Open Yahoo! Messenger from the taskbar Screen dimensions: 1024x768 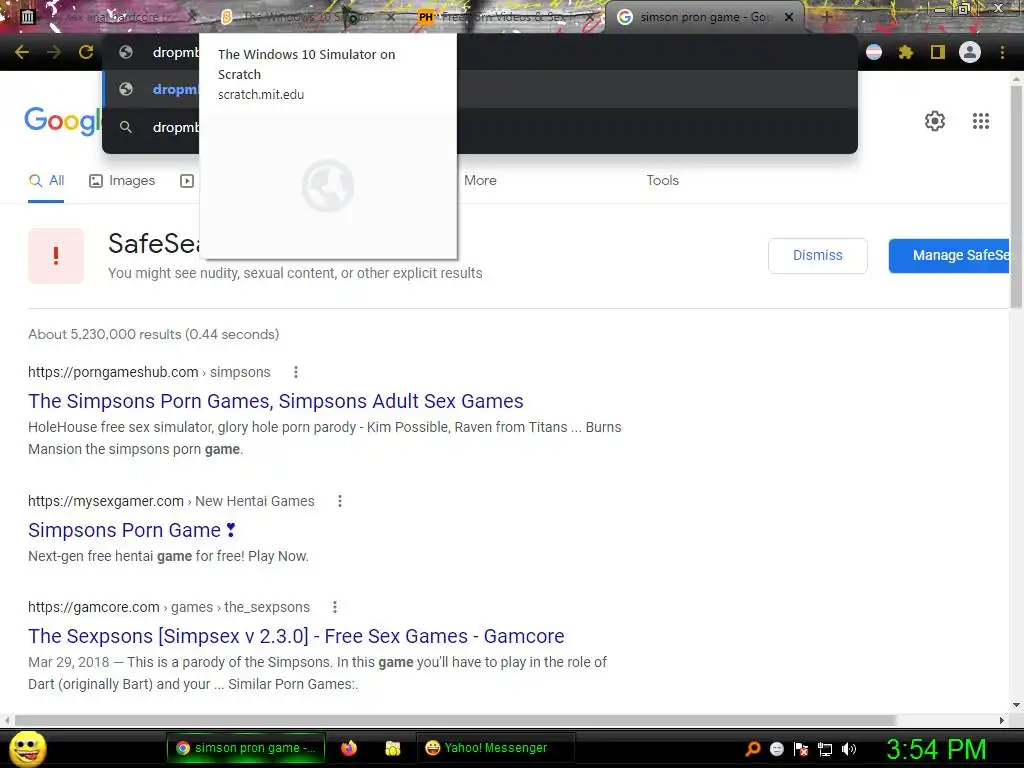(x=495, y=748)
